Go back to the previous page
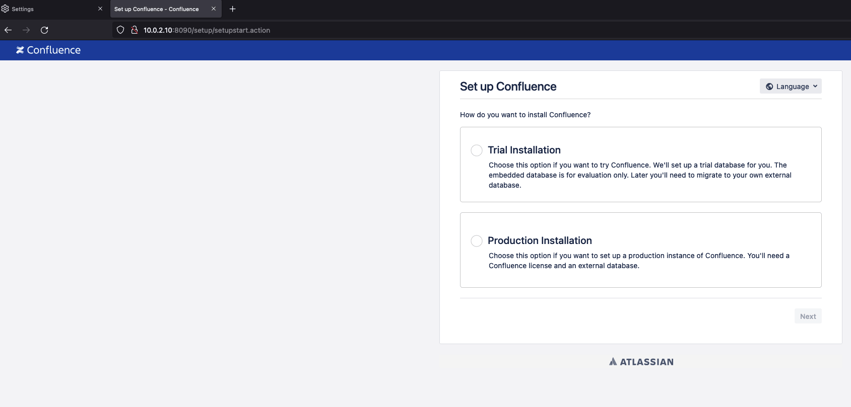 click(8, 30)
